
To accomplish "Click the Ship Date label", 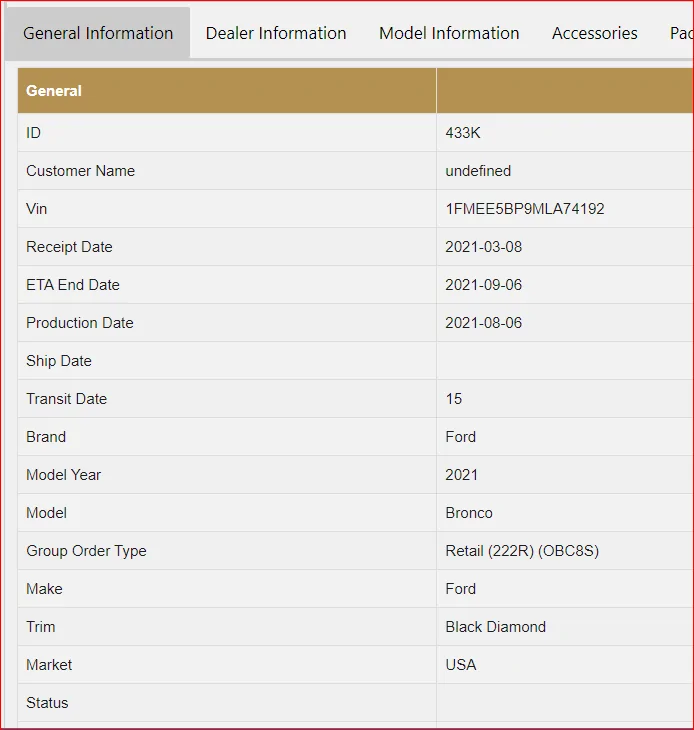I will click(59, 361).
